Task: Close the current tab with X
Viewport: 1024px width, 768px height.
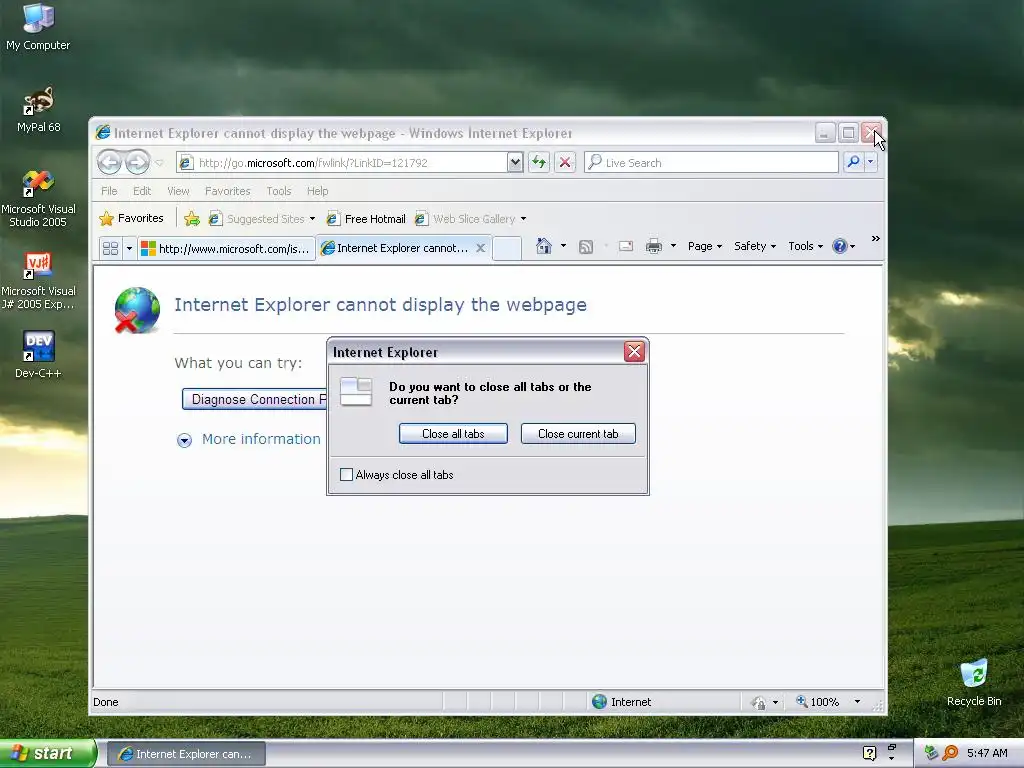Action: [481, 248]
